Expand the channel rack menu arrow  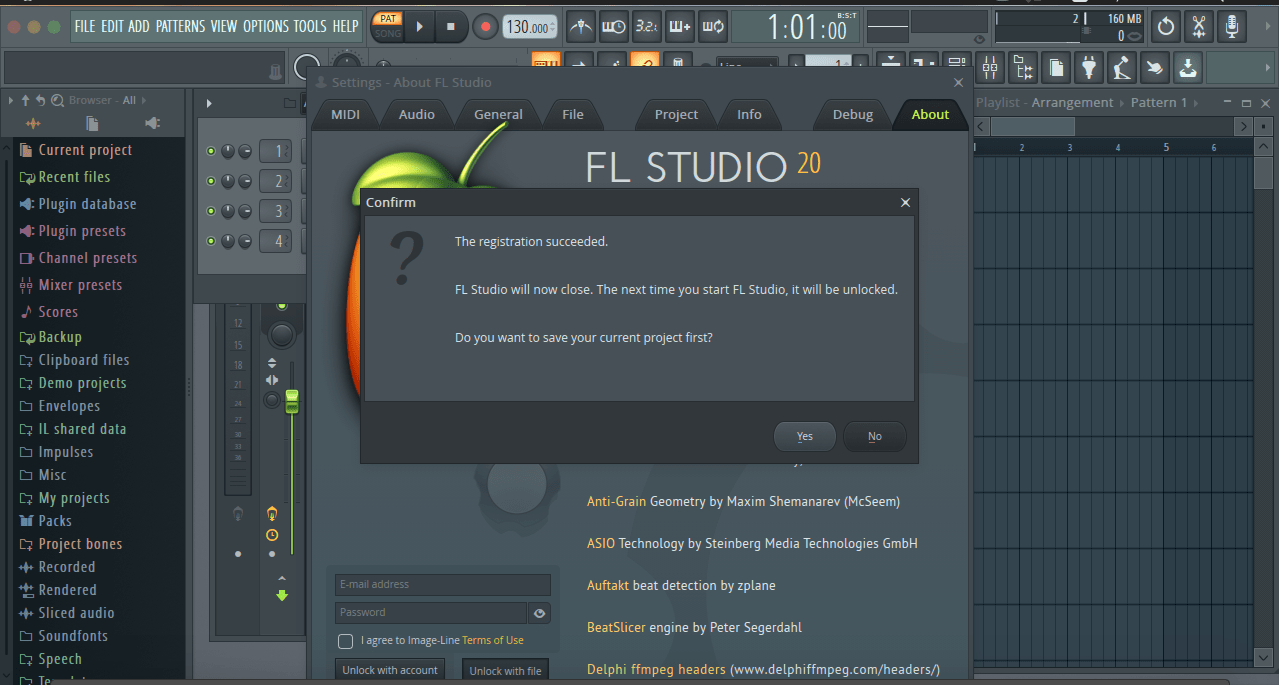[x=209, y=103]
